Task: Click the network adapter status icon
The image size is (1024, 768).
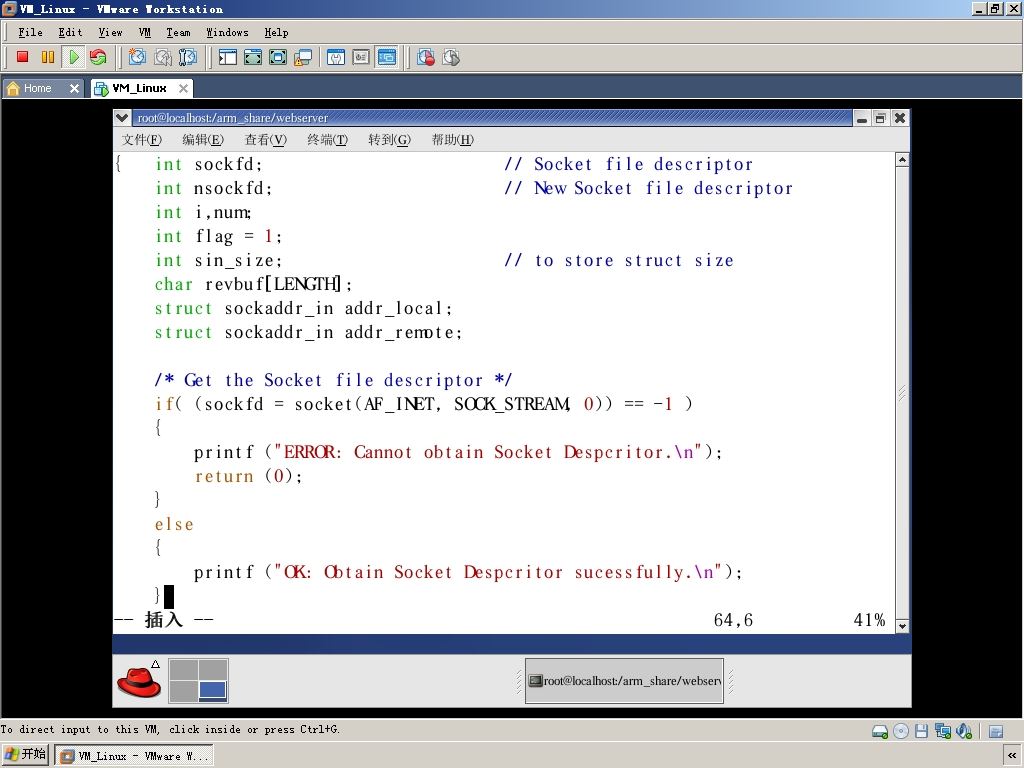Action: (942, 731)
